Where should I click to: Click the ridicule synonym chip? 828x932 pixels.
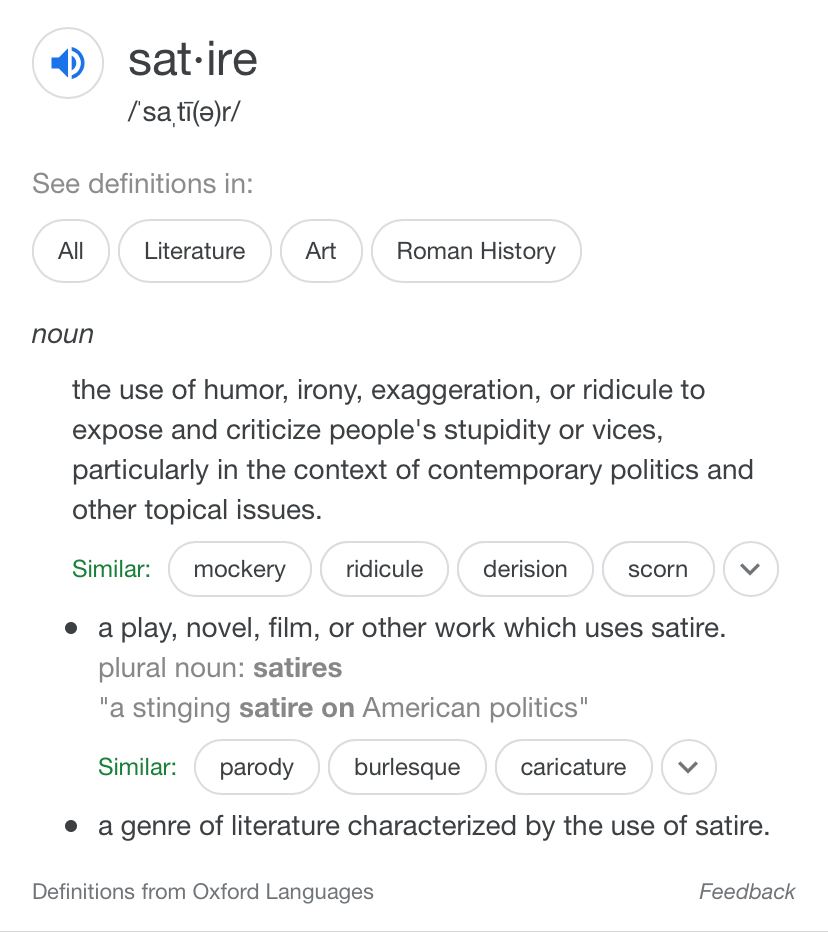(x=384, y=568)
